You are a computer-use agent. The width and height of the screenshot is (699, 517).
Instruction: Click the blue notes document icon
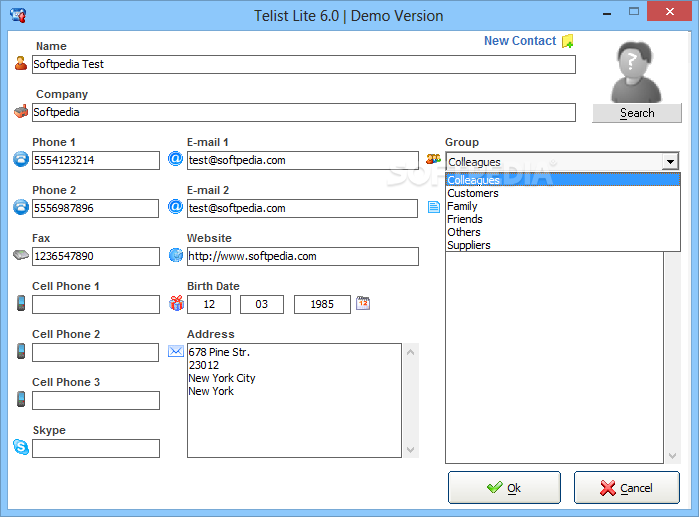pos(434,207)
